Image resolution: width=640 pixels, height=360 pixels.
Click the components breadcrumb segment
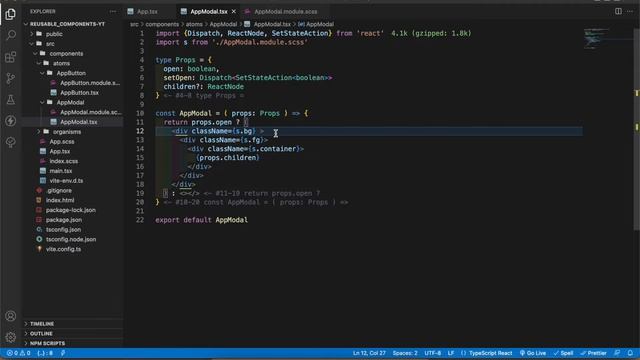click(x=162, y=24)
